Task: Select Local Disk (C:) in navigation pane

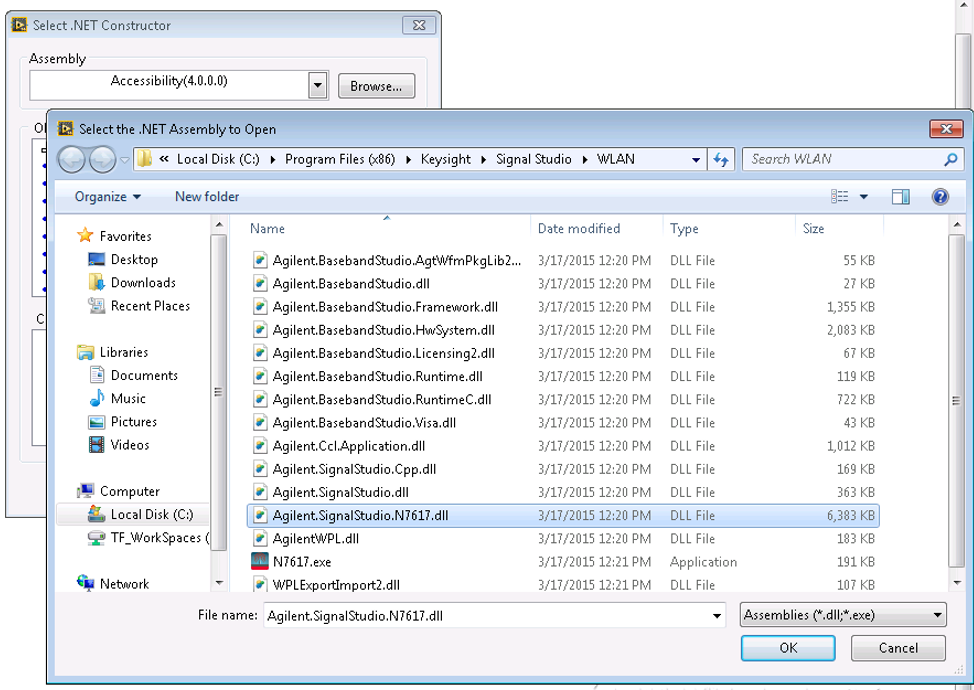Action: click(x=151, y=515)
